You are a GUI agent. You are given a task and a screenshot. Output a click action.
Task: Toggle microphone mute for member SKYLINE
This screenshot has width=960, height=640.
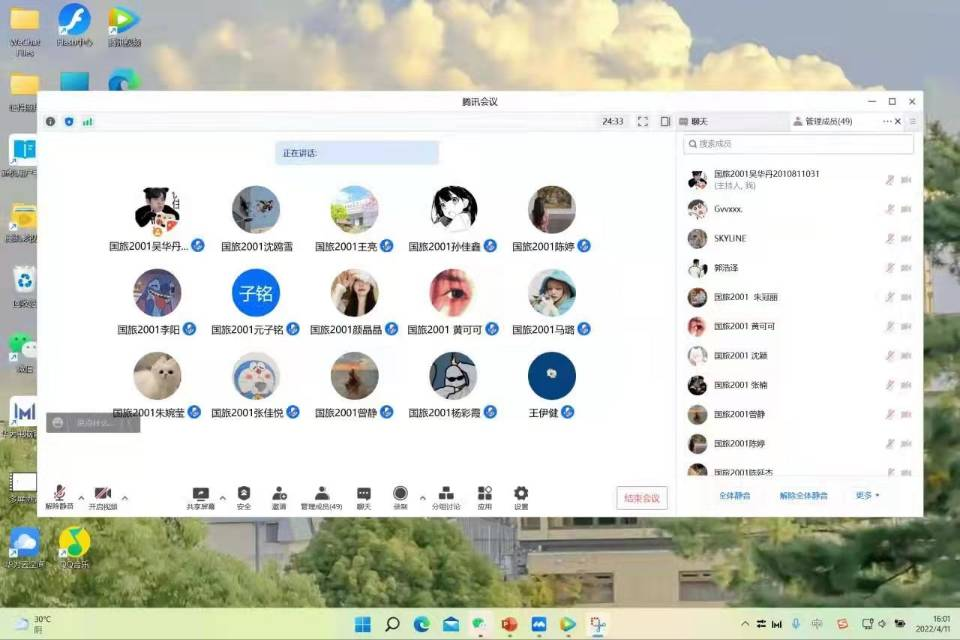[x=889, y=239]
